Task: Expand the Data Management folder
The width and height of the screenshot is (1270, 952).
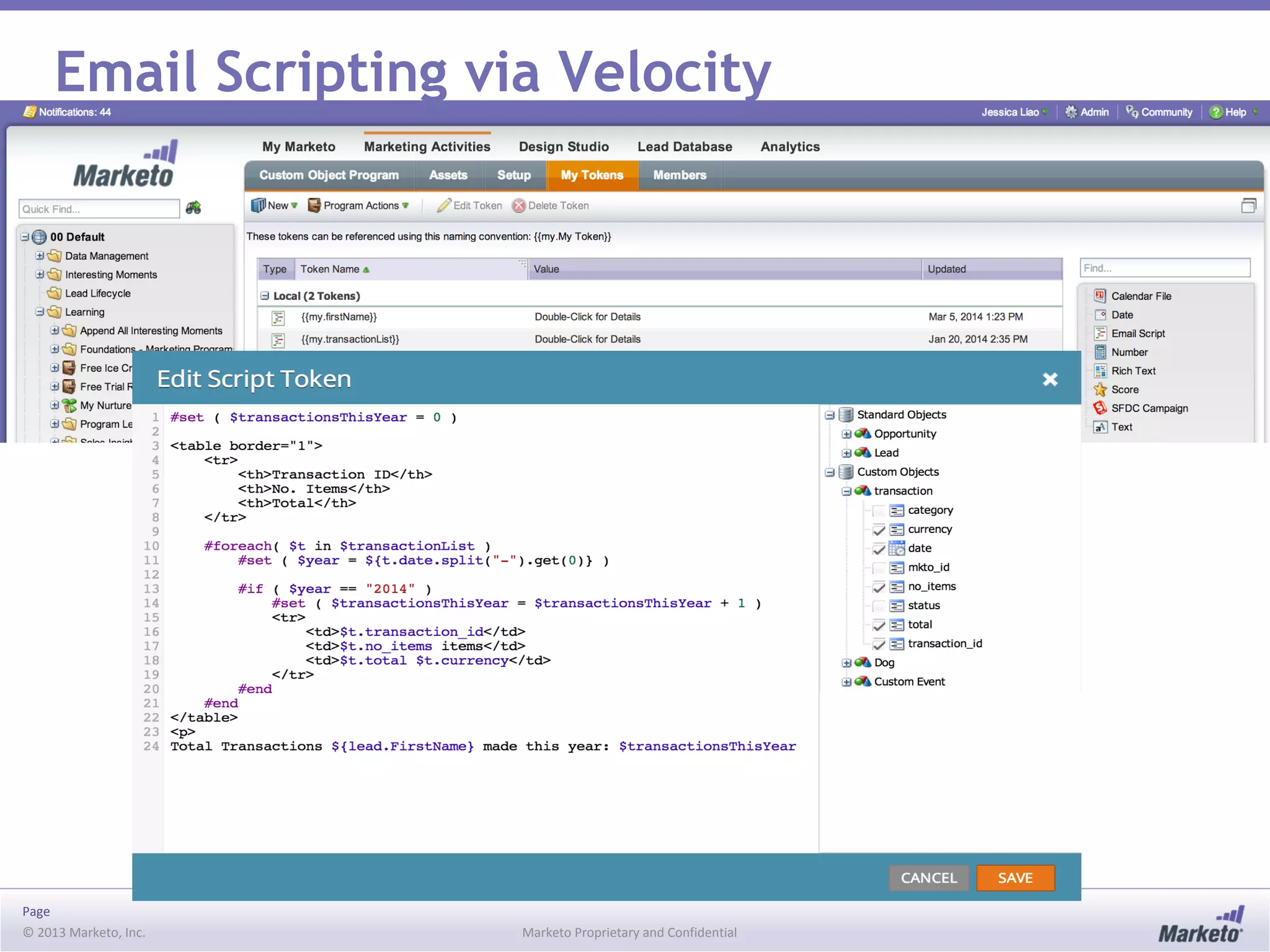Action: tap(40, 255)
